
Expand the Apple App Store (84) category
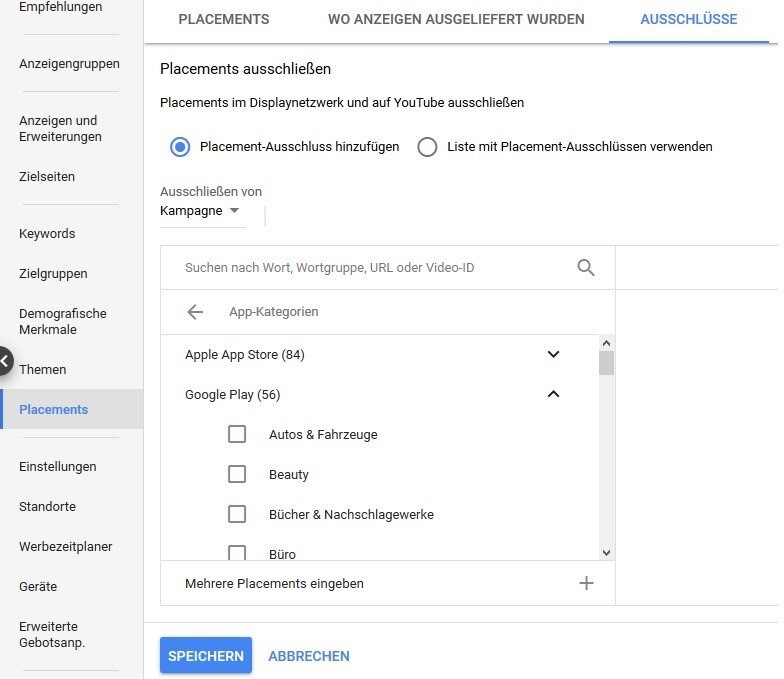click(x=553, y=354)
